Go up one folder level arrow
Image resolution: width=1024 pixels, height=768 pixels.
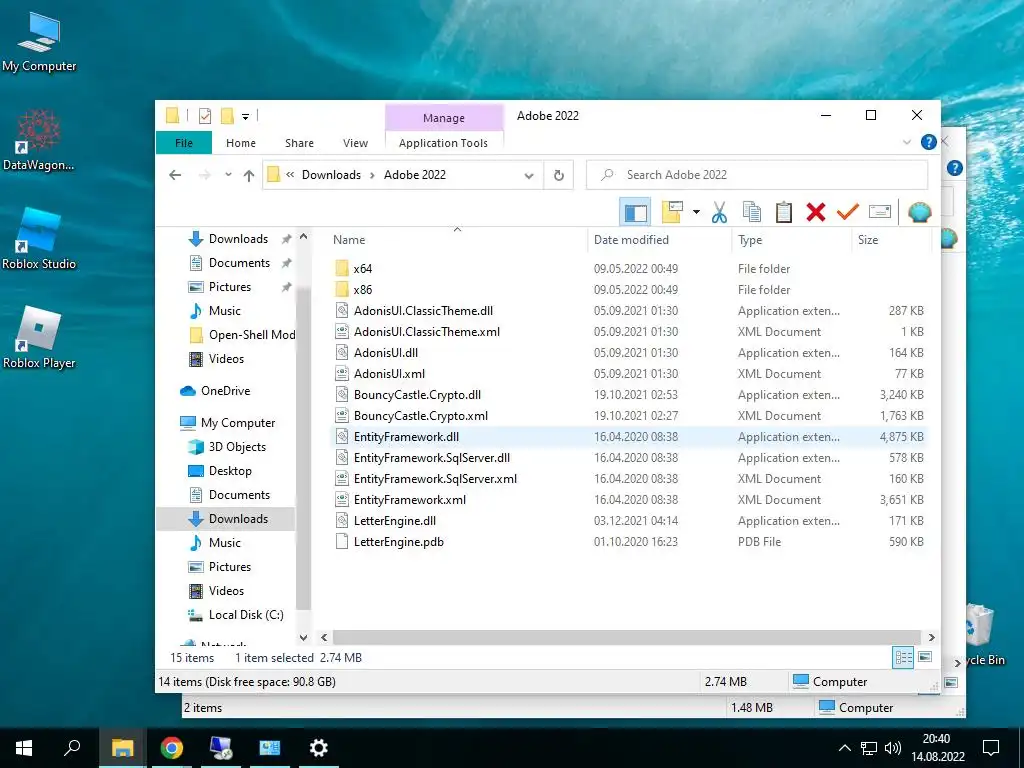pyautogui.click(x=249, y=175)
